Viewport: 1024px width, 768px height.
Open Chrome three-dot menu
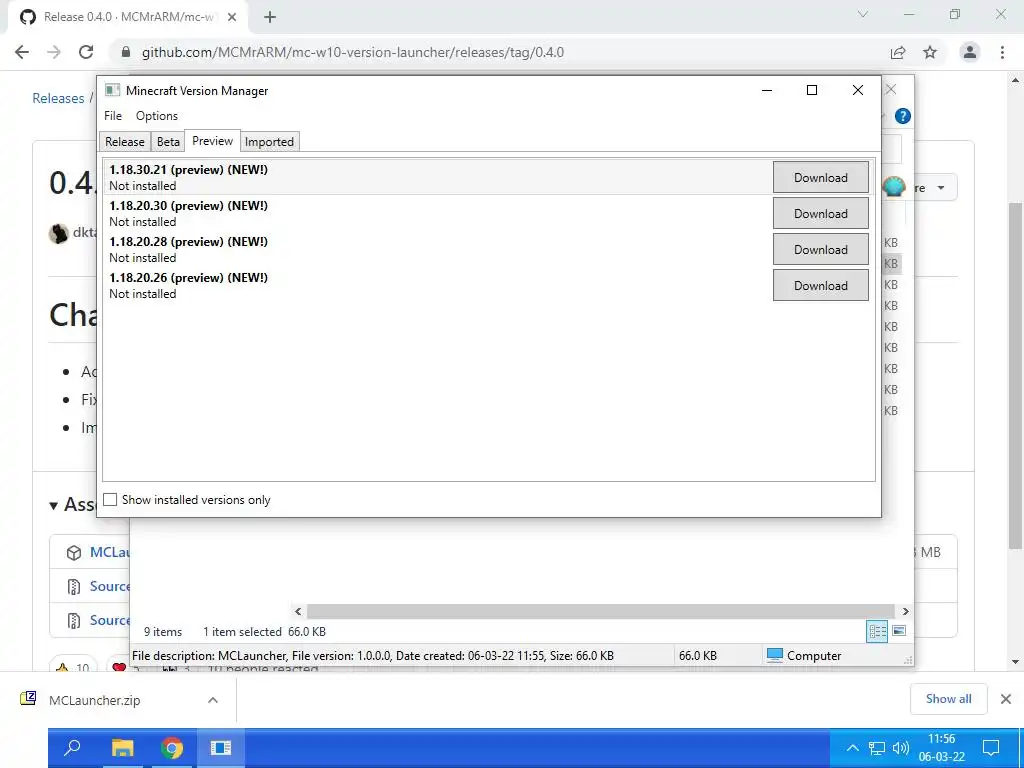(1002, 52)
